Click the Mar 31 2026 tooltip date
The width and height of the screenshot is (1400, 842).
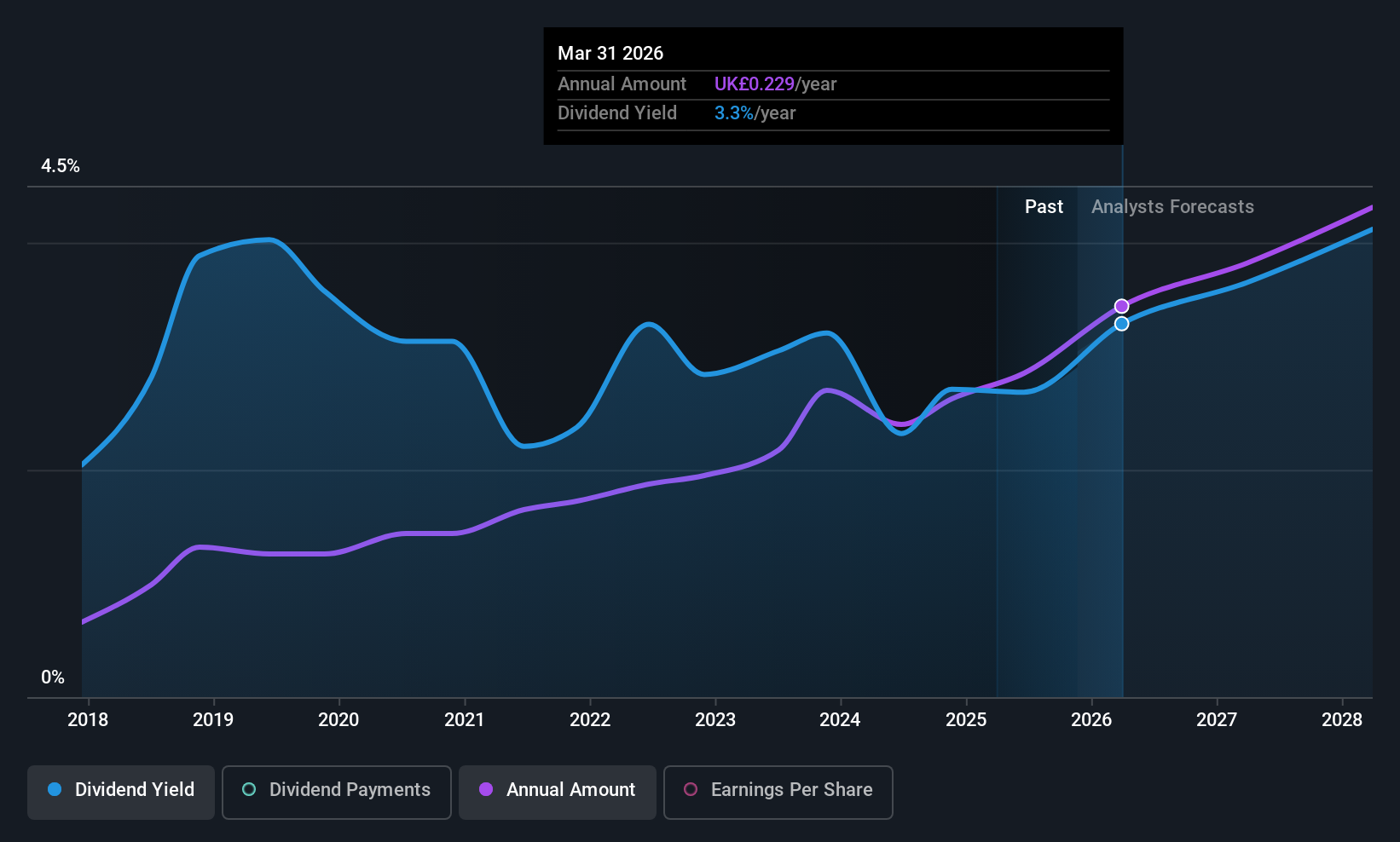[x=610, y=54]
